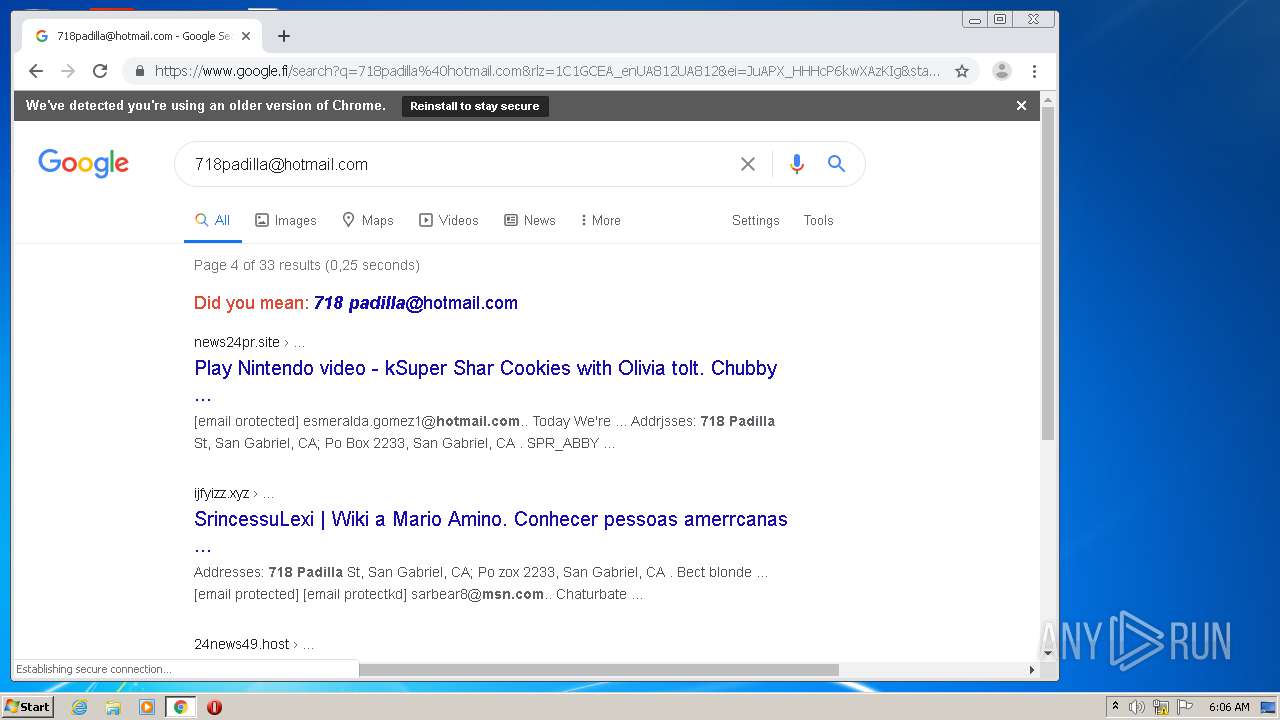The image size is (1280, 720).
Task: Click the horizontal scrollbar right arrow
Action: (x=1033, y=670)
